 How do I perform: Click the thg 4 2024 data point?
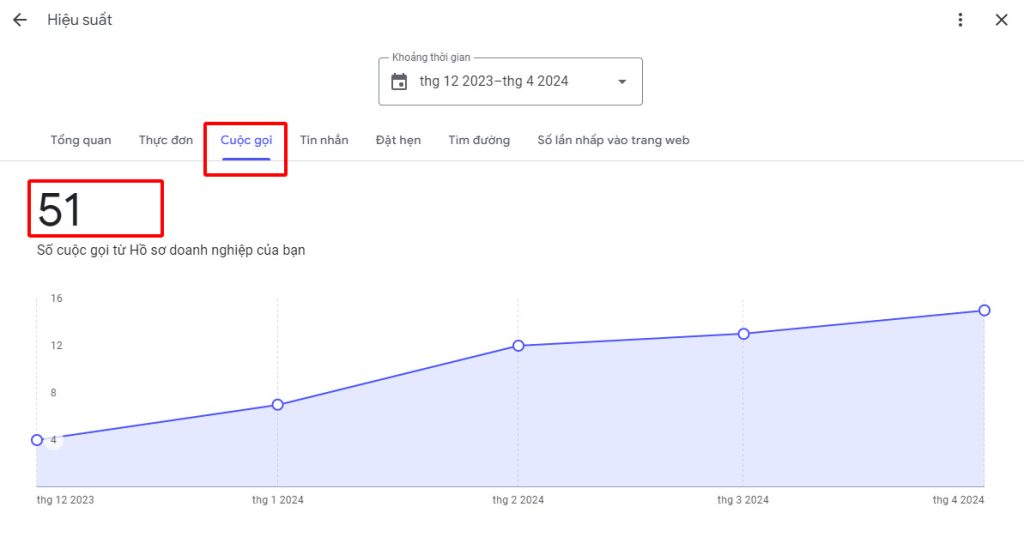(x=984, y=310)
